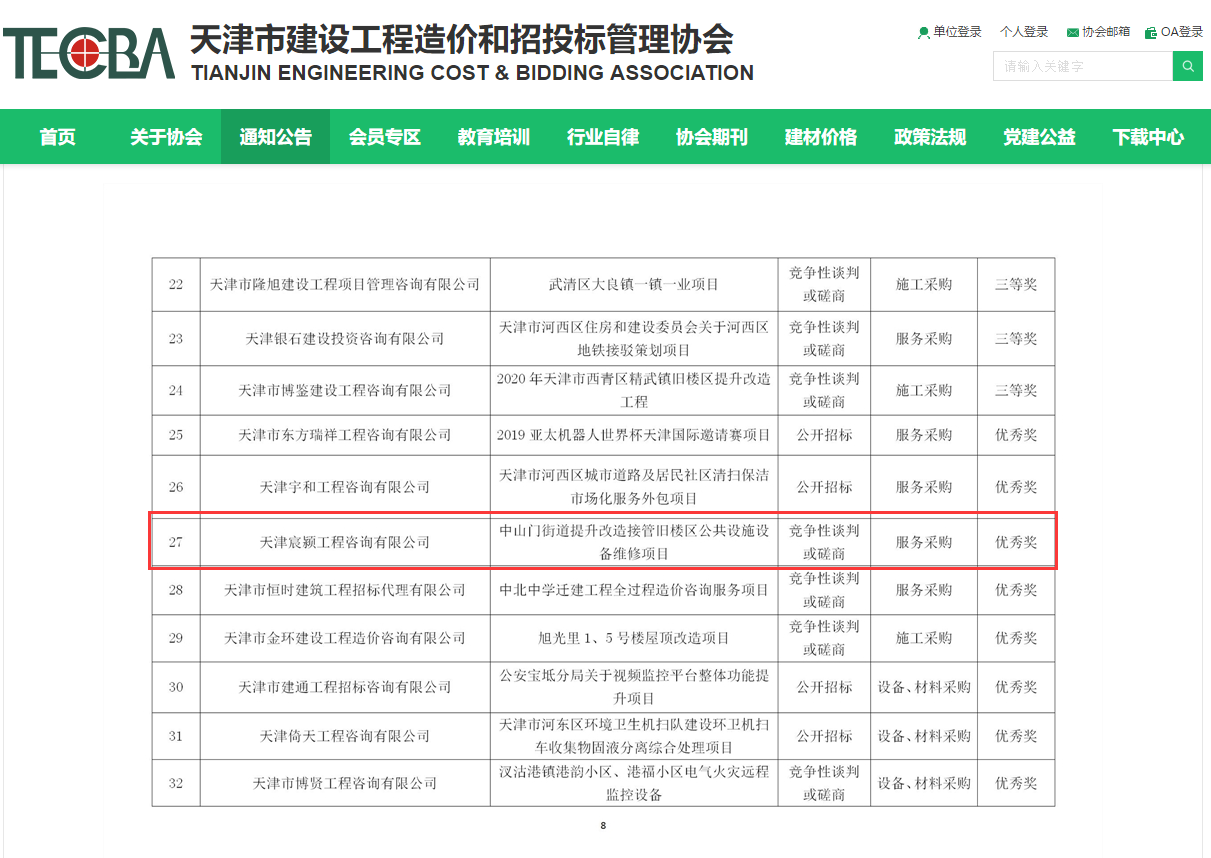Image resolution: width=1211 pixels, height=858 pixels.
Task: Click cell 天津市恒时建筑工程招标代理有限公司
Action: click(345, 590)
